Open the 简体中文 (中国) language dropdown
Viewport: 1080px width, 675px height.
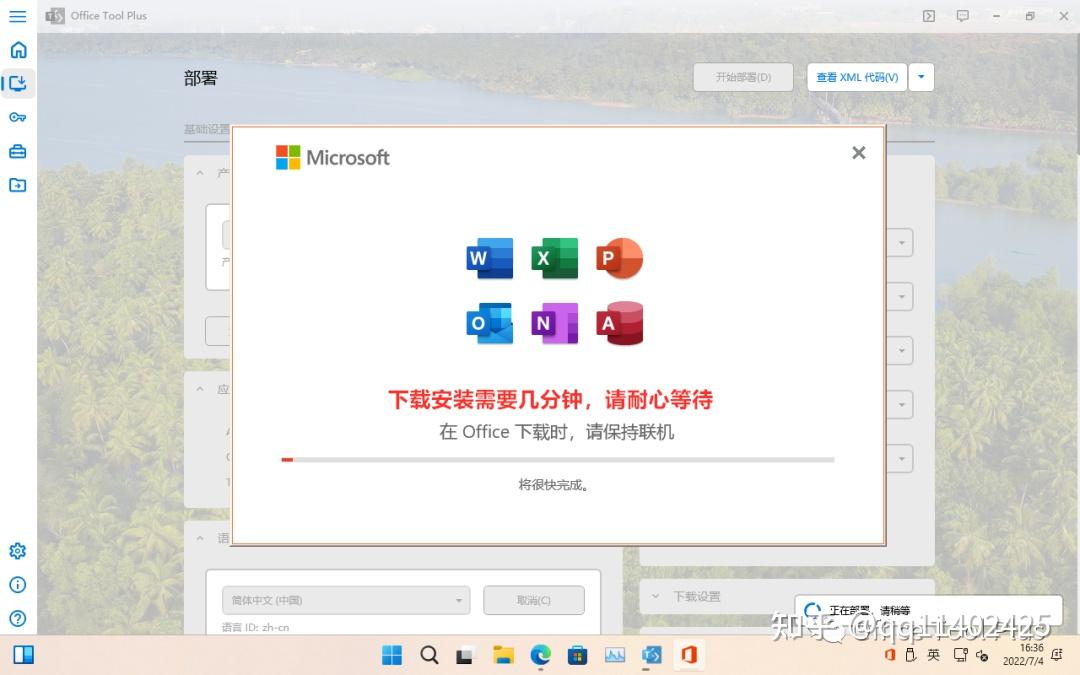345,600
